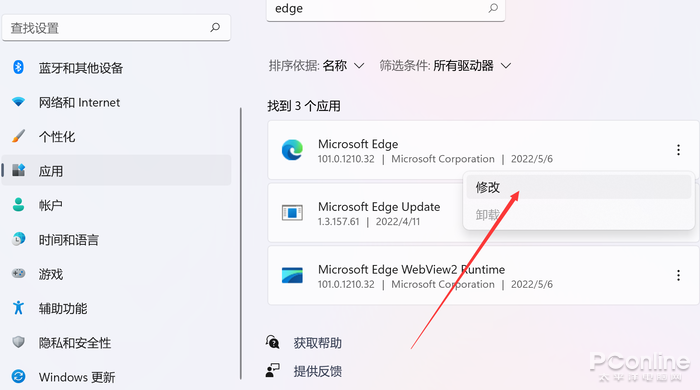Image resolution: width=700 pixels, height=390 pixels.
Task: Click the Edge WebView2 Runtime app icon
Action: 292,275
